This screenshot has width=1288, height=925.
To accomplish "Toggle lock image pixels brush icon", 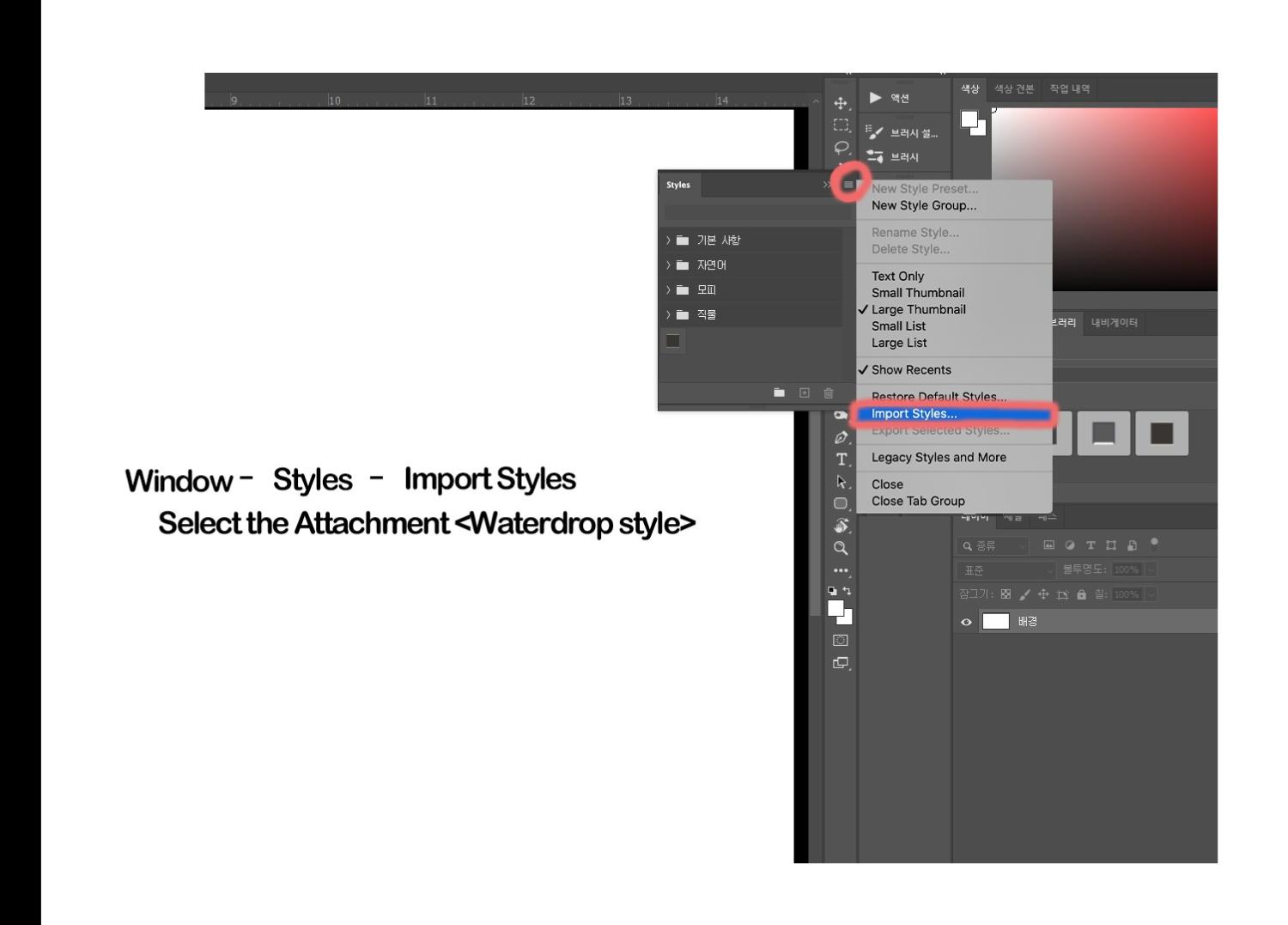I will pyautogui.click(x=1024, y=594).
